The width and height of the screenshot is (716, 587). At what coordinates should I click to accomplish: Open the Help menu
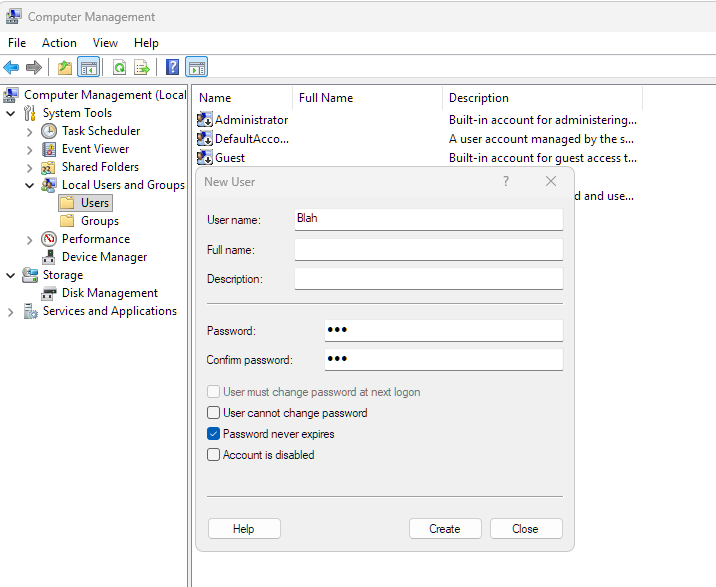(146, 43)
